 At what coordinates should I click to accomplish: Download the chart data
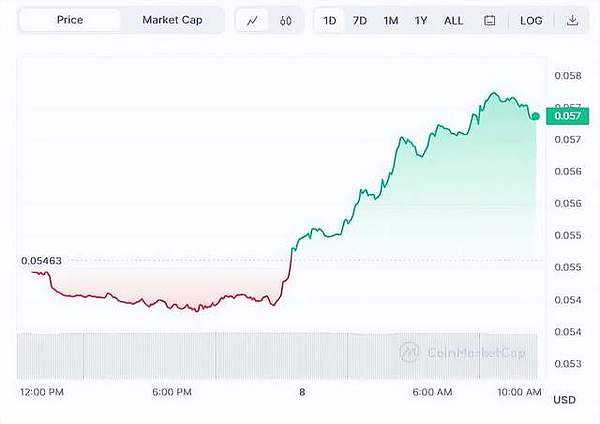(x=572, y=20)
